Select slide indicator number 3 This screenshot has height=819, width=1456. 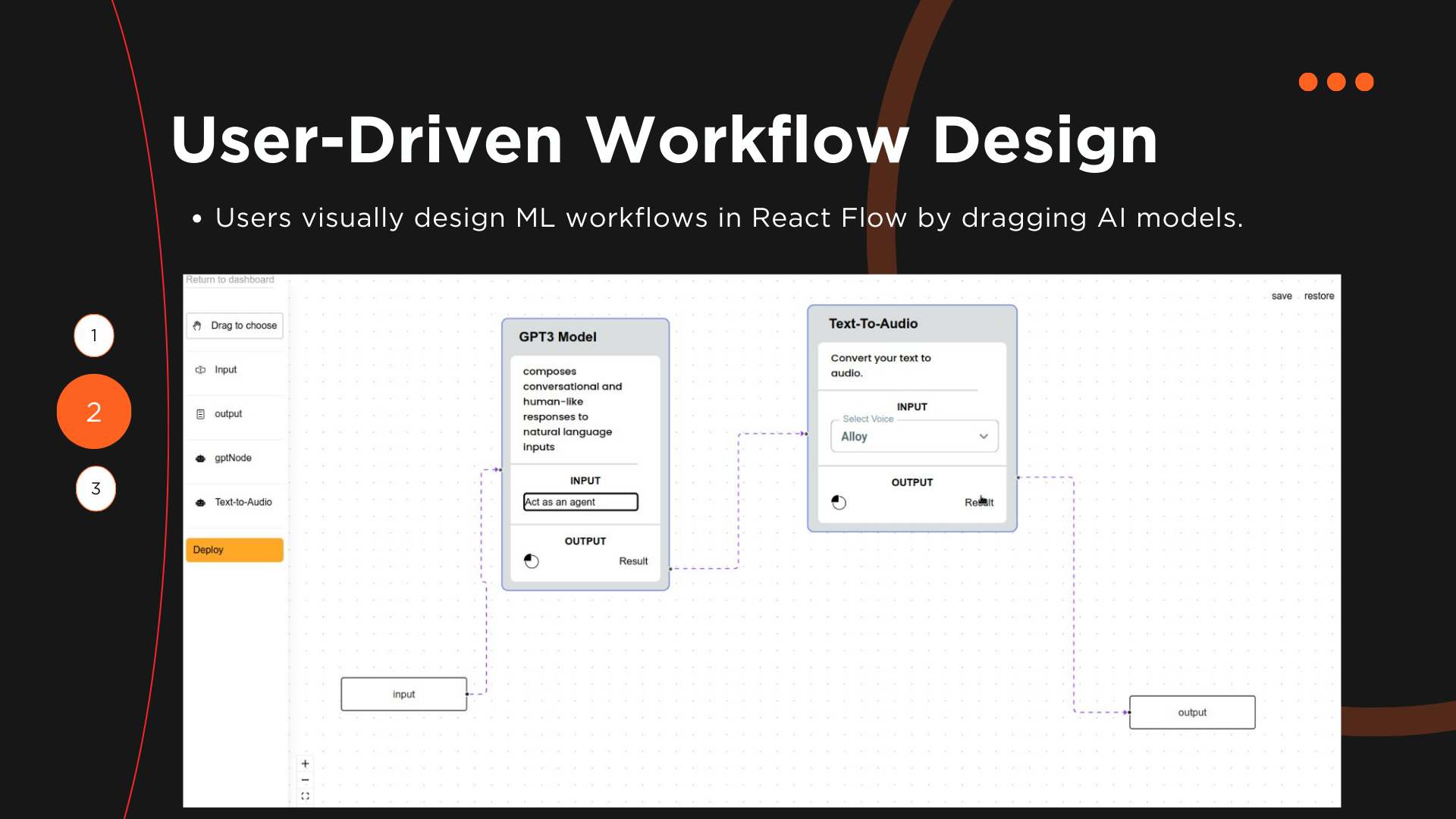coord(96,489)
